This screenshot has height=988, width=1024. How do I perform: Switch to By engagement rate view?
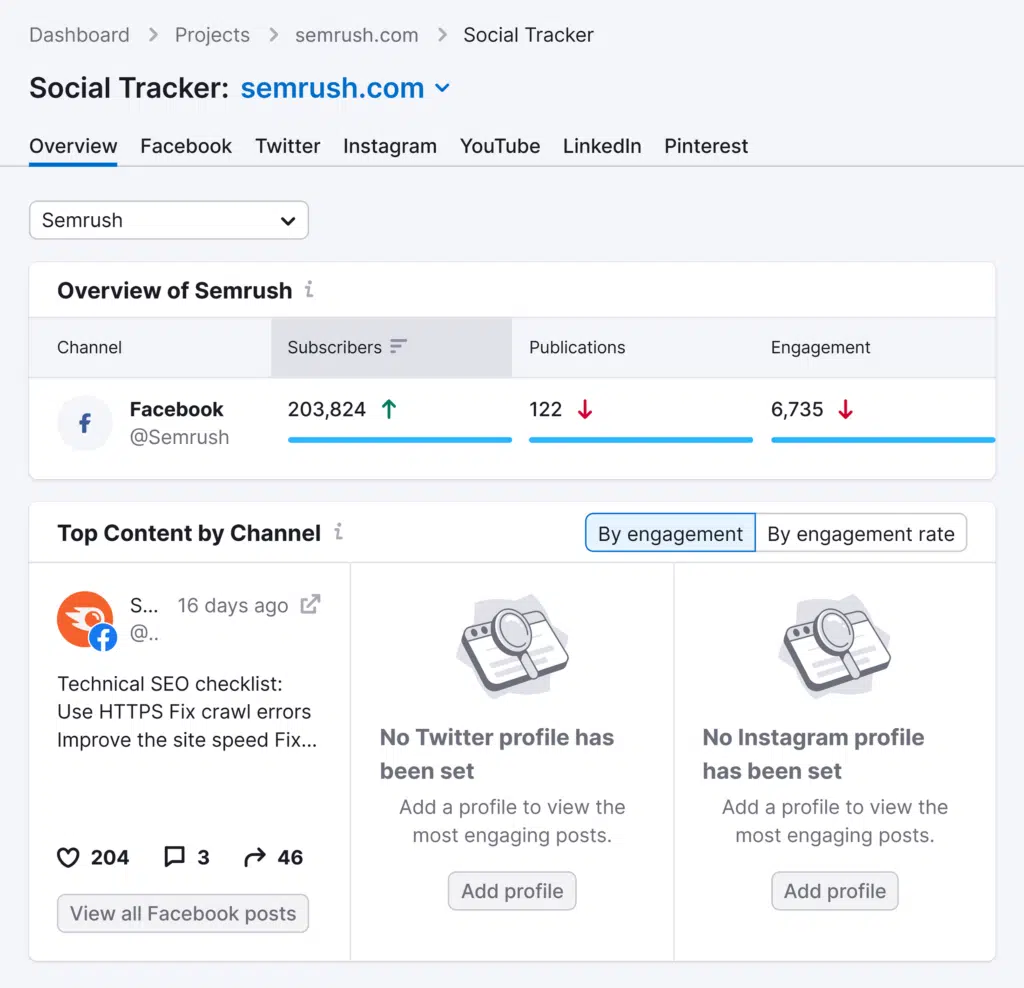[x=861, y=533]
